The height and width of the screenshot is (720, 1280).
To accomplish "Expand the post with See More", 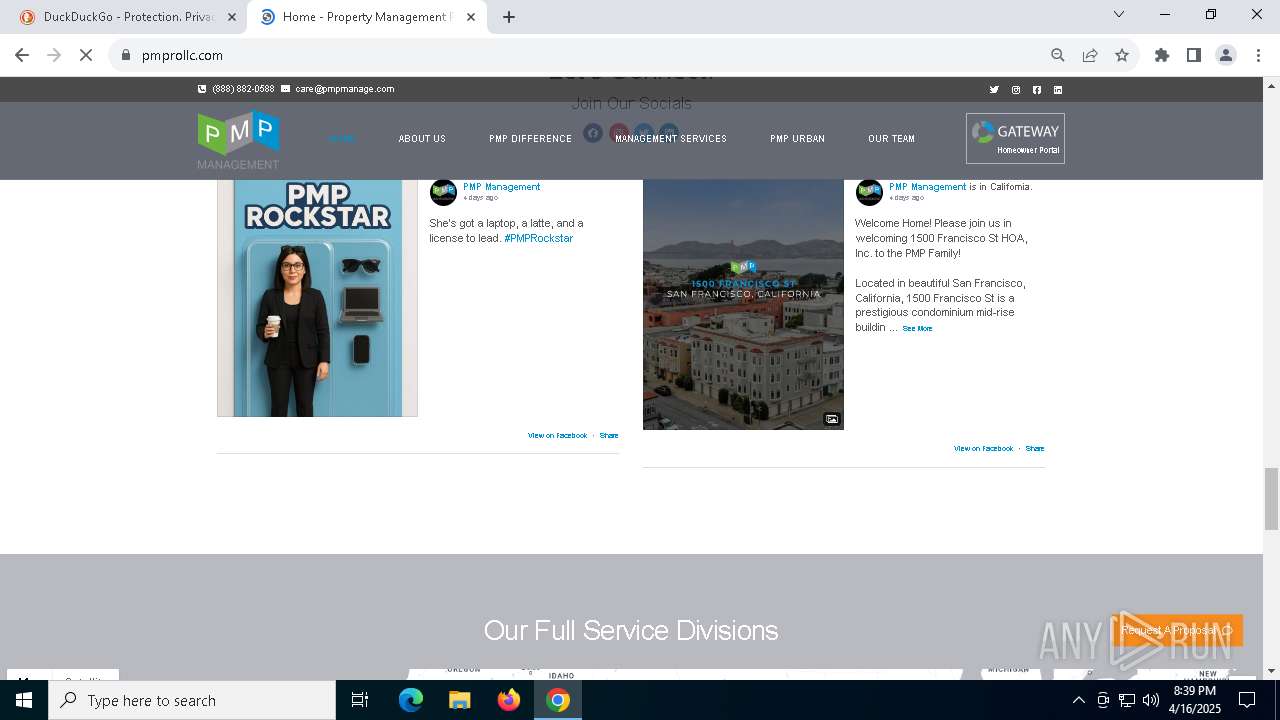I will pos(917,328).
